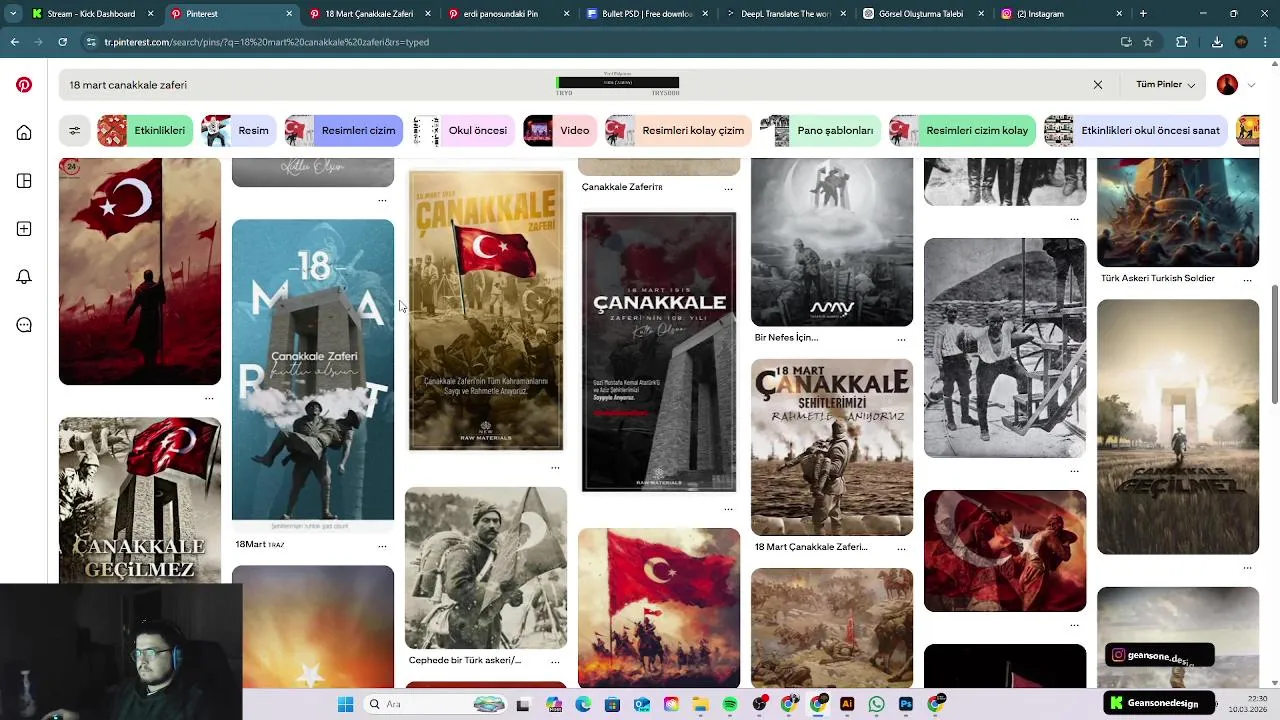Open a new browser tab with plus

pyautogui.click(x=1143, y=14)
